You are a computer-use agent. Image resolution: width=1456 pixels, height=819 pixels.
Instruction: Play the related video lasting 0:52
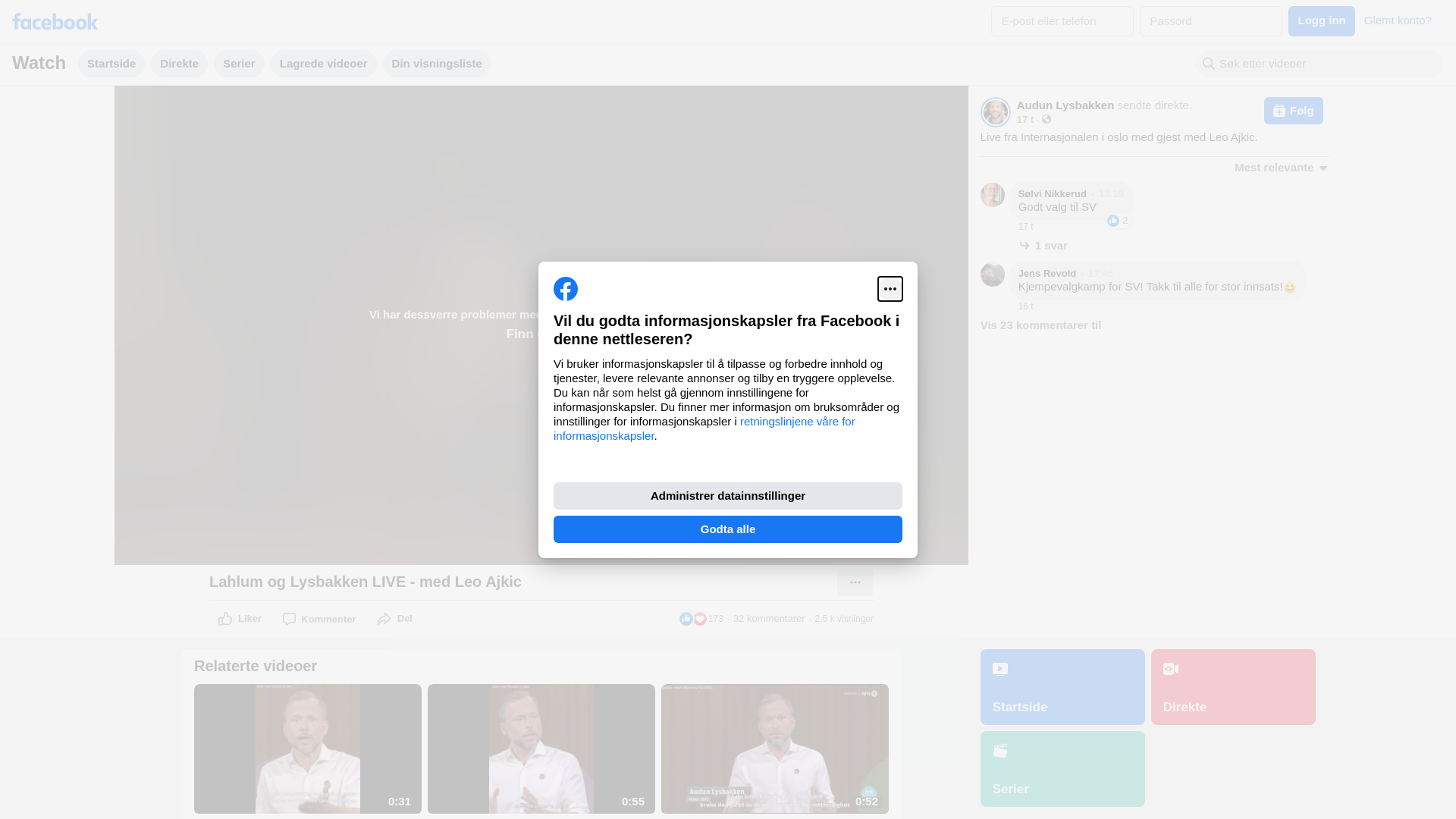click(775, 749)
